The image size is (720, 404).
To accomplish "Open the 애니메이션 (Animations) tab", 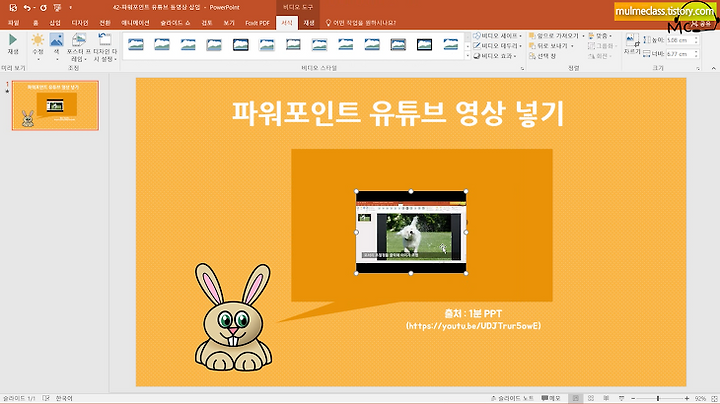I will pyautogui.click(x=135, y=23).
